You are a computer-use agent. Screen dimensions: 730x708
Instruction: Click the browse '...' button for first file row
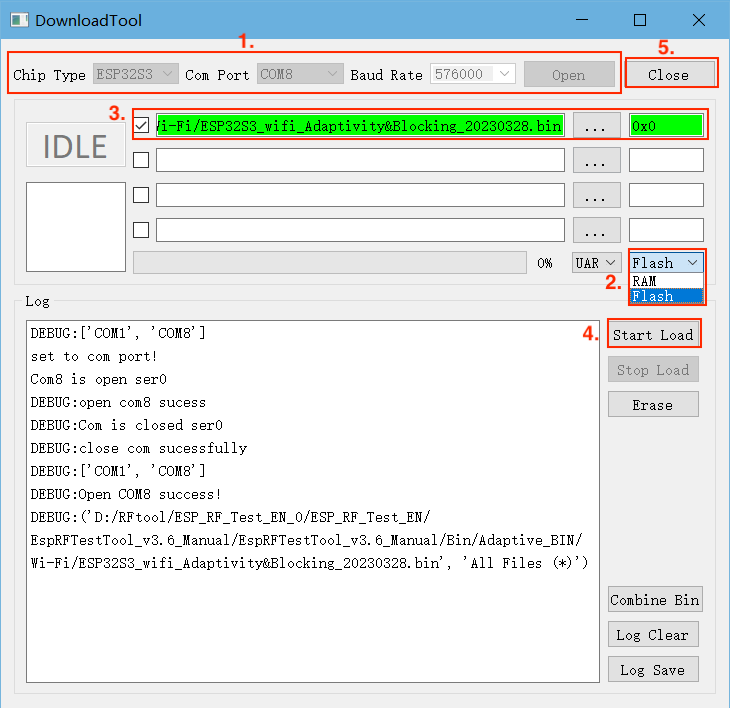[596, 126]
